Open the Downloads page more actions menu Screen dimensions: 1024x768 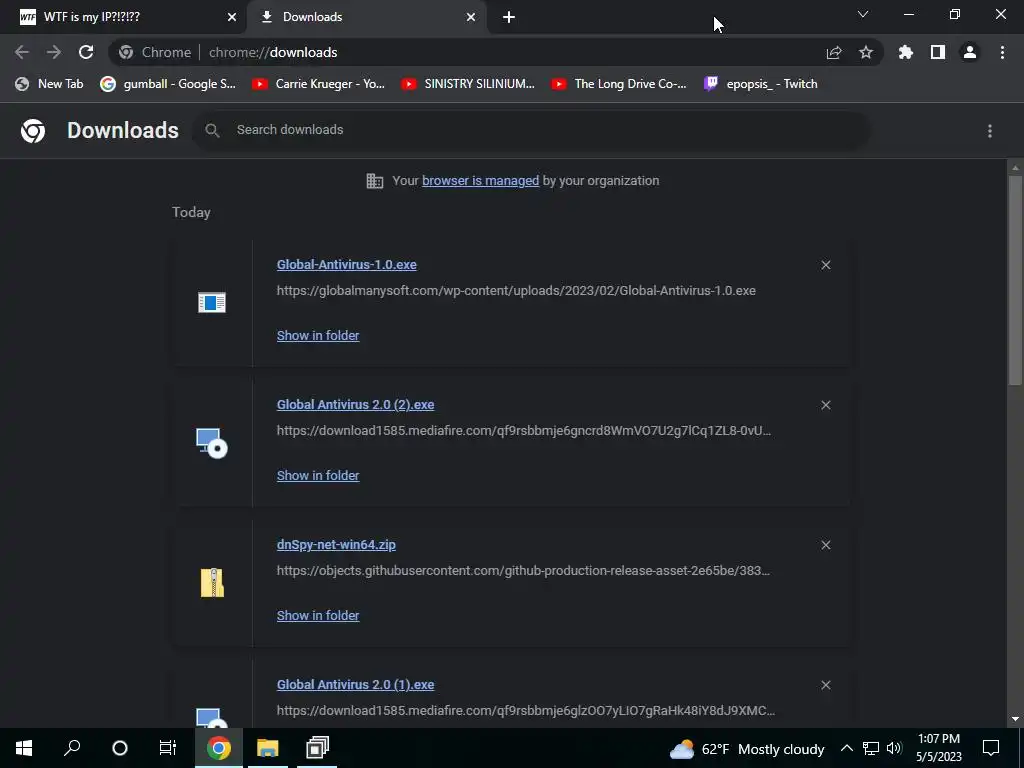click(x=990, y=131)
